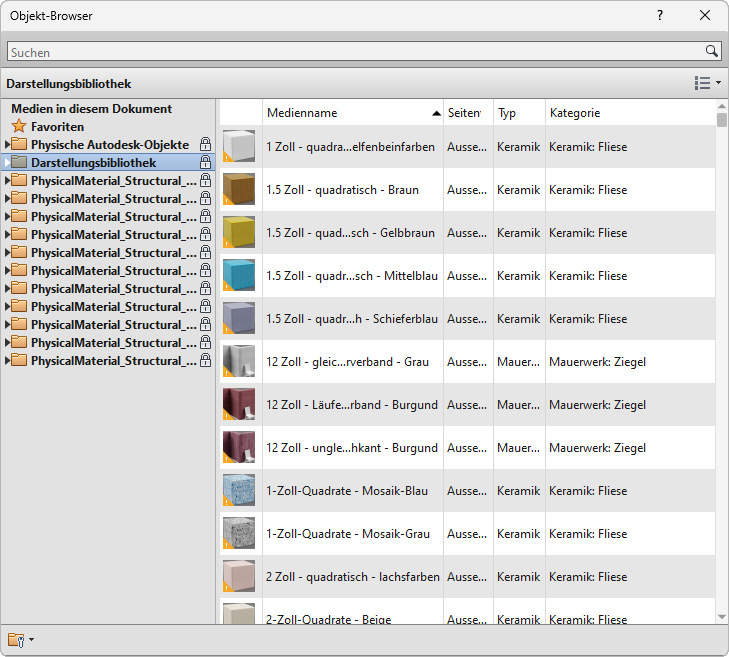Viewport: 729px width, 657px height.
Task: Select the yellow Gelbbraun material thumbnail
Action: 239,232
